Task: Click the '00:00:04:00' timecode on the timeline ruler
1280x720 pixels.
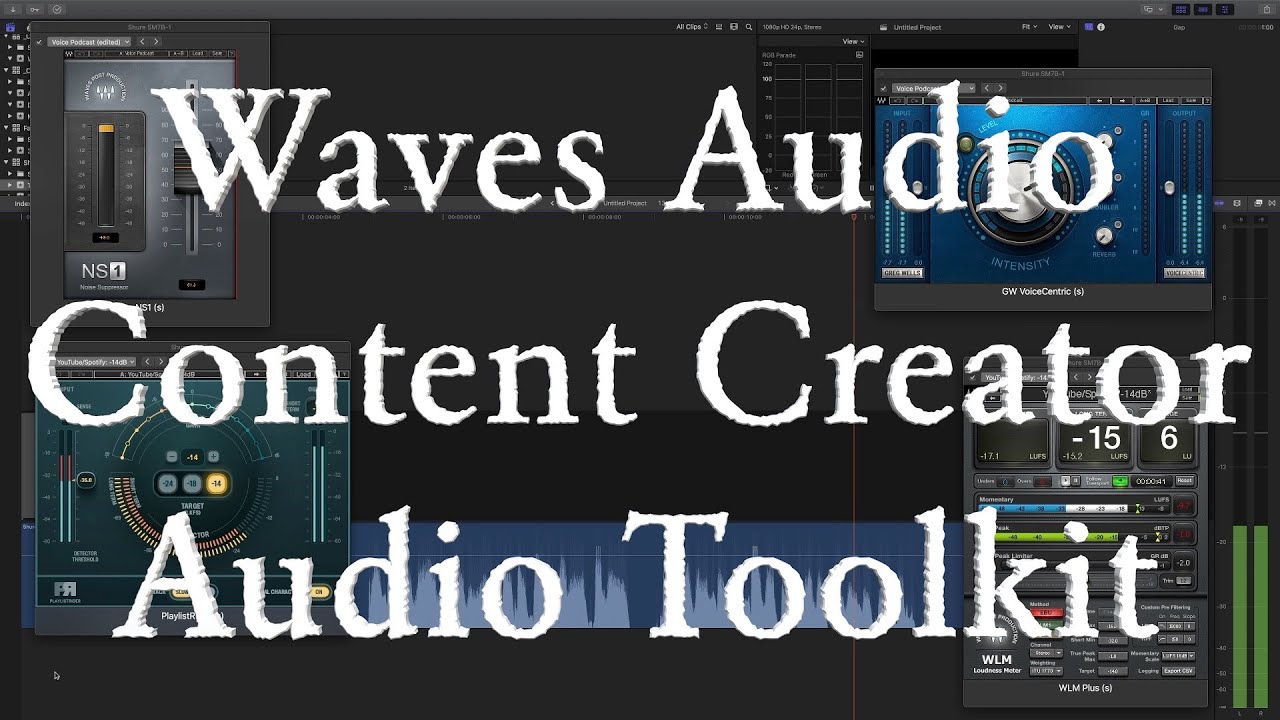Action: (324, 216)
